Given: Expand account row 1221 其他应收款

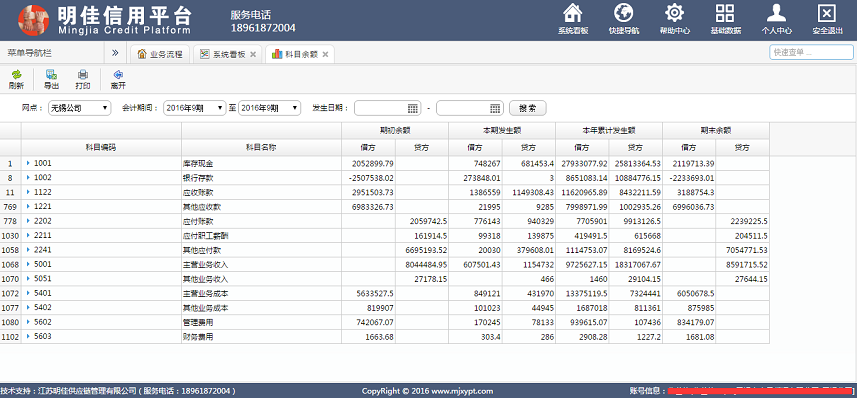Looking at the screenshot, I should [28, 206].
